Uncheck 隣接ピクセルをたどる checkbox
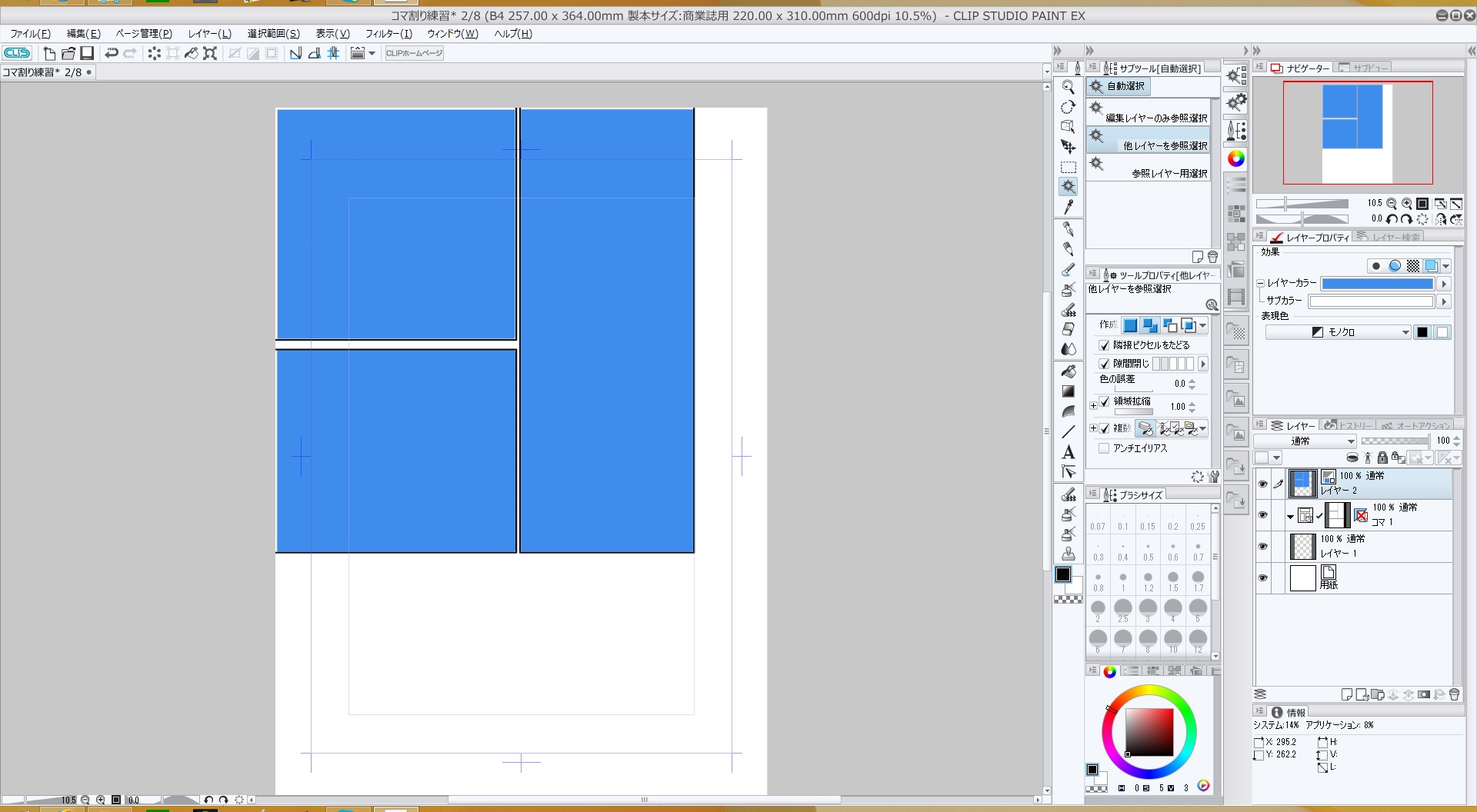 1105,345
